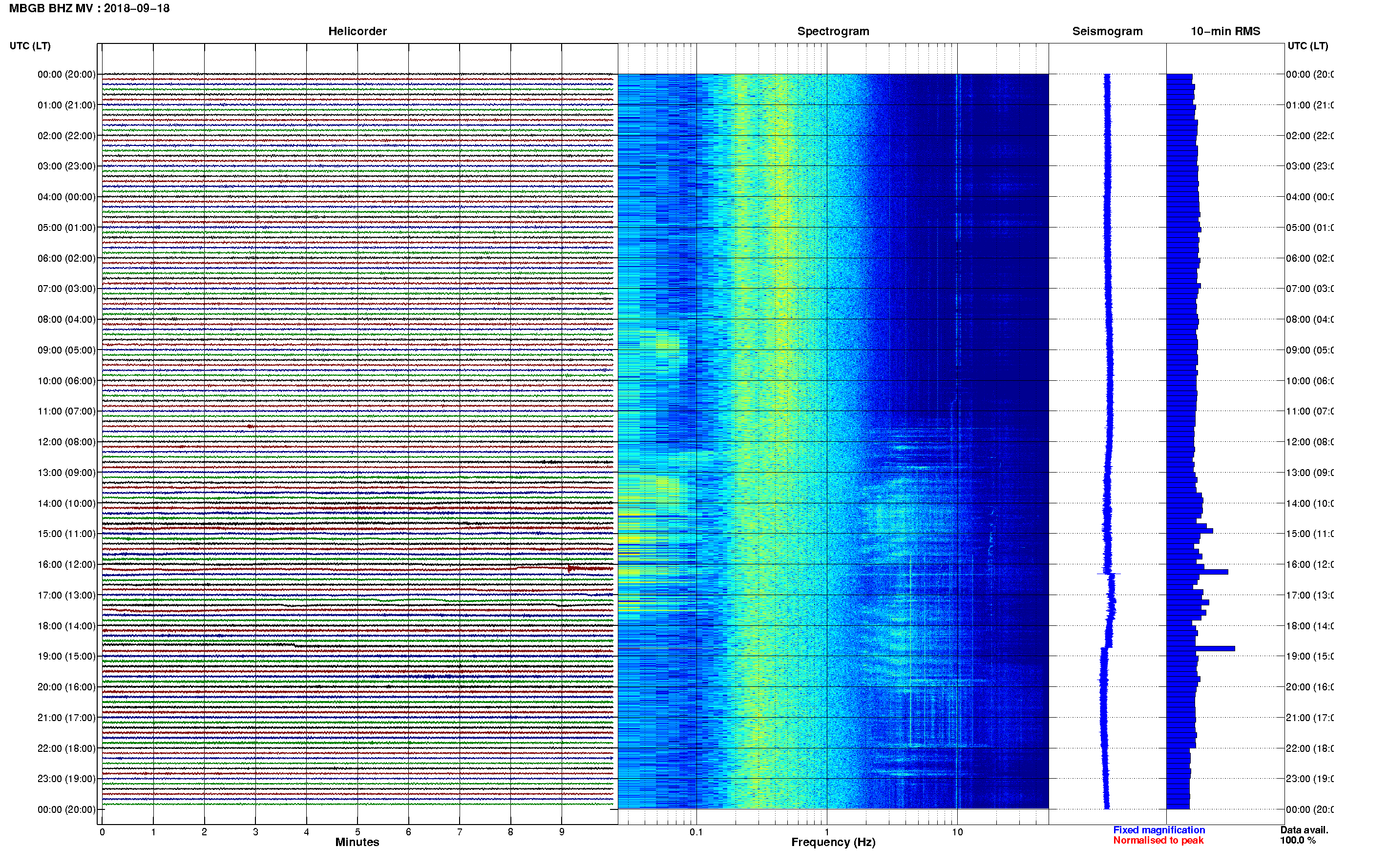Screen dimensions: 1389x868
Task: Click the plot title MBGB BHZ MV : 2018-09-18
Action: [x=89, y=8]
